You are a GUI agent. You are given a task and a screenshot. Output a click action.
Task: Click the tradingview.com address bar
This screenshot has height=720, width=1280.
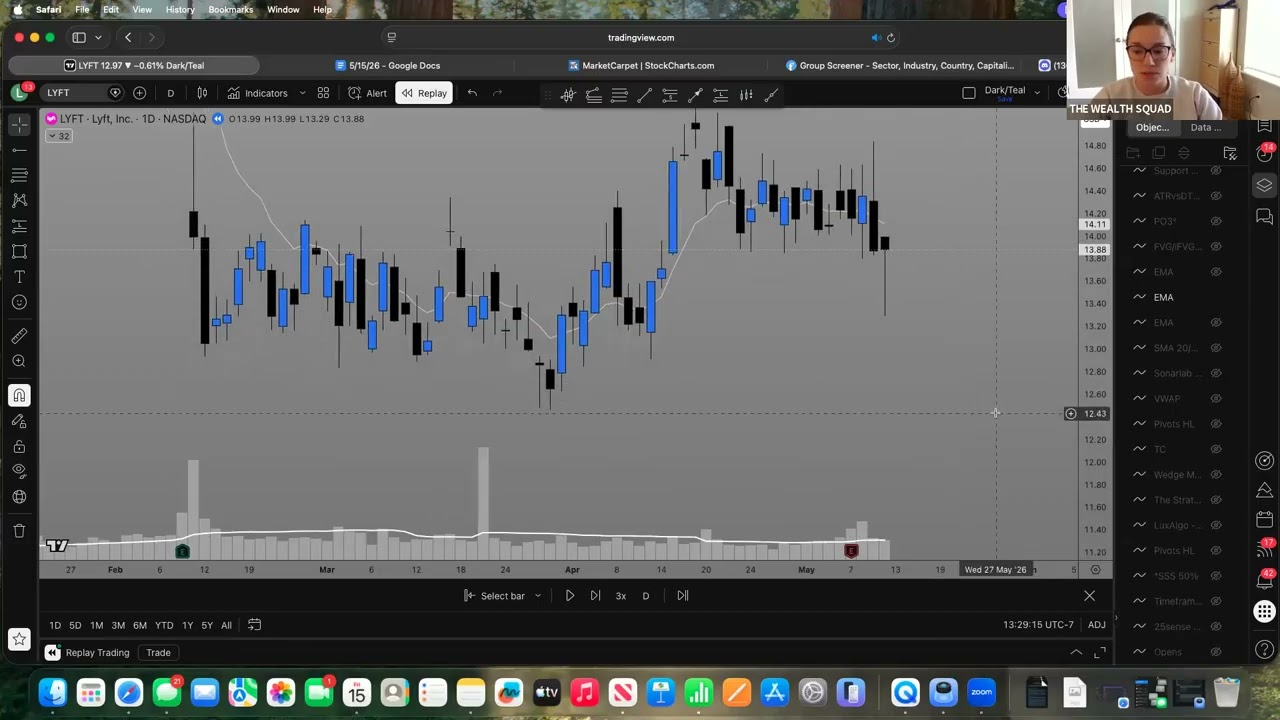[x=641, y=38]
